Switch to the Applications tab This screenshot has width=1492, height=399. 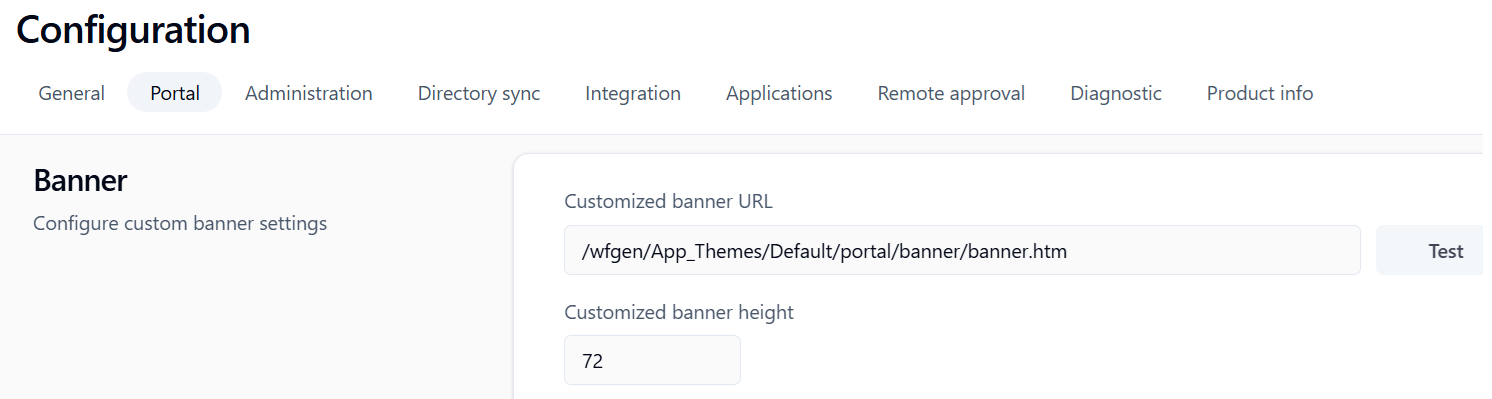[779, 93]
